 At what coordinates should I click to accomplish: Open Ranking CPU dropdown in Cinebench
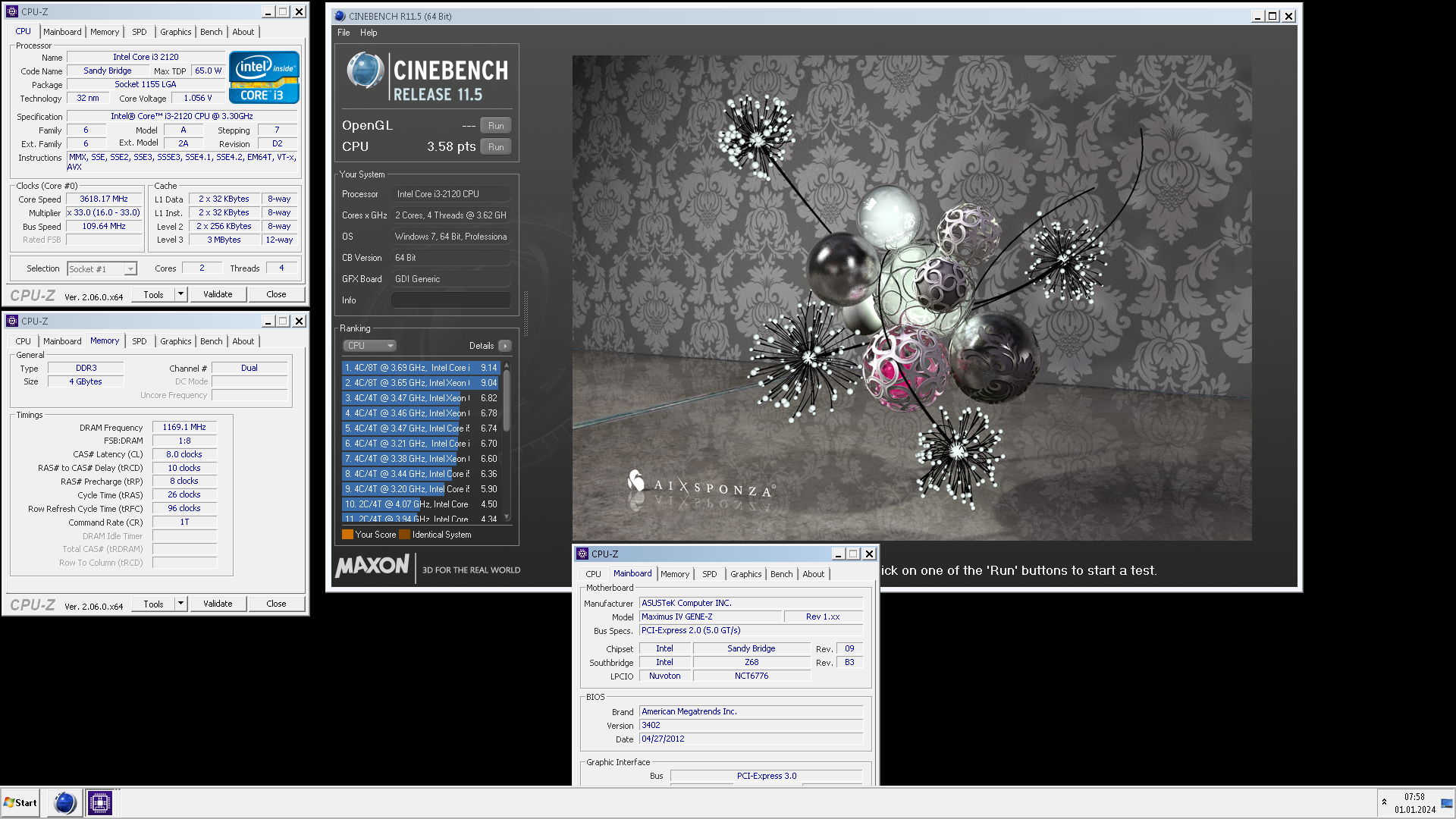[x=370, y=346]
